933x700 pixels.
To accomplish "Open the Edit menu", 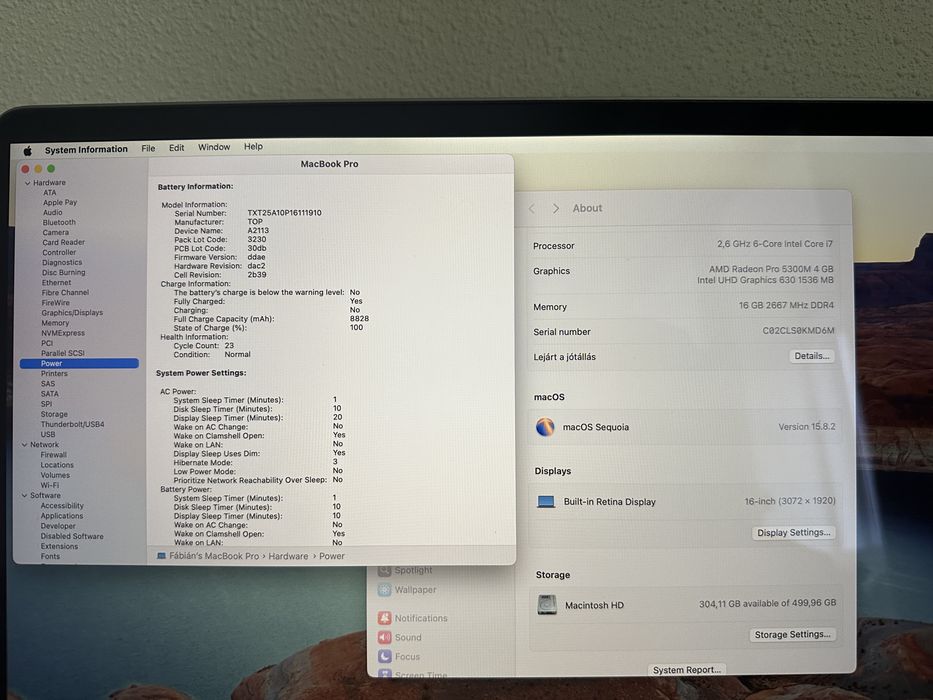I will pos(177,148).
